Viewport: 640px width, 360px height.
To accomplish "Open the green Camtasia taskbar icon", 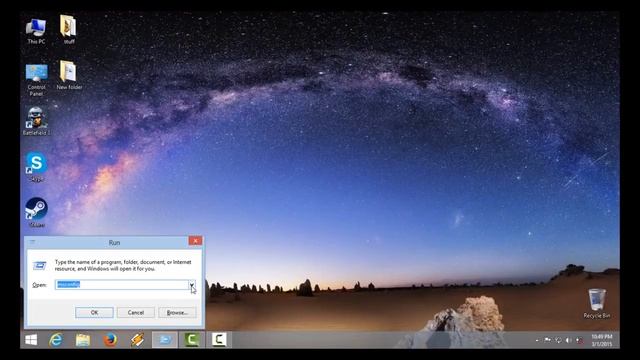I will pos(192,340).
